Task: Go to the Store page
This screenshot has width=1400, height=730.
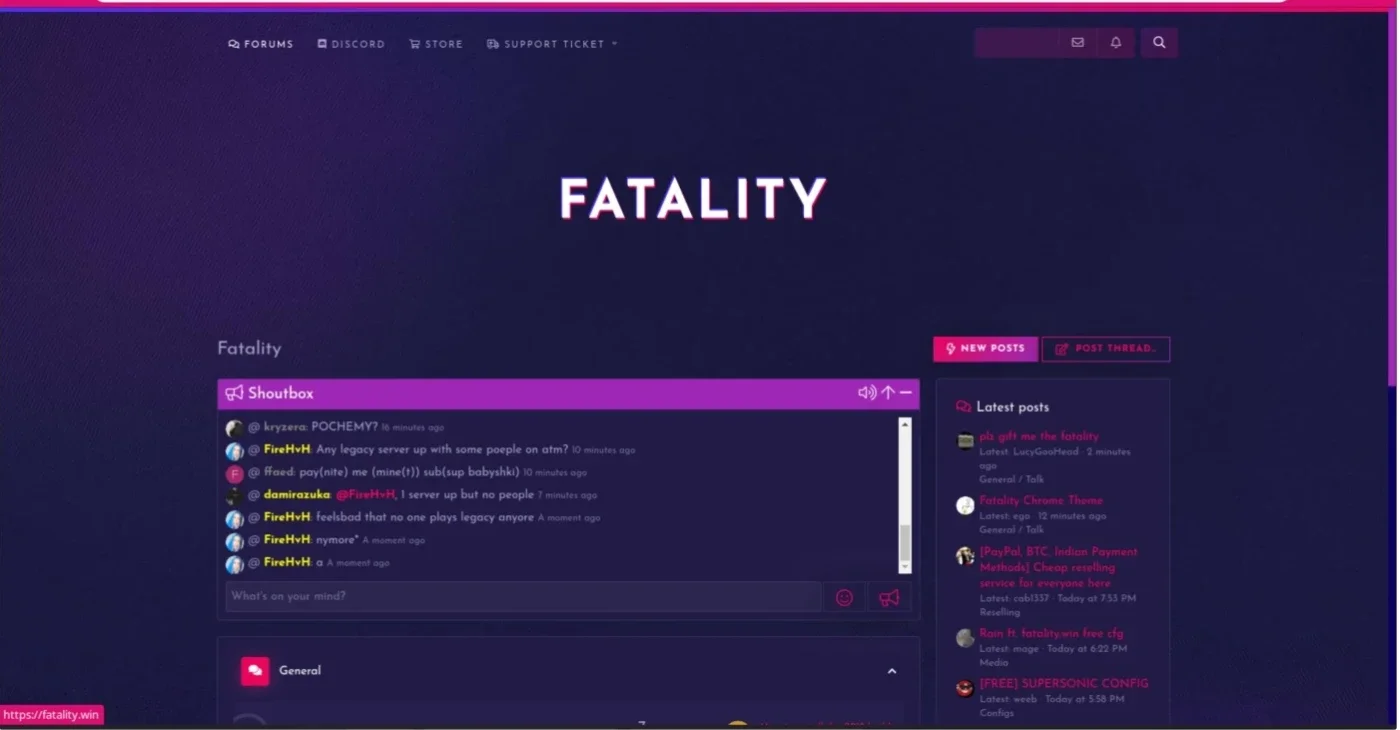Action: (436, 44)
